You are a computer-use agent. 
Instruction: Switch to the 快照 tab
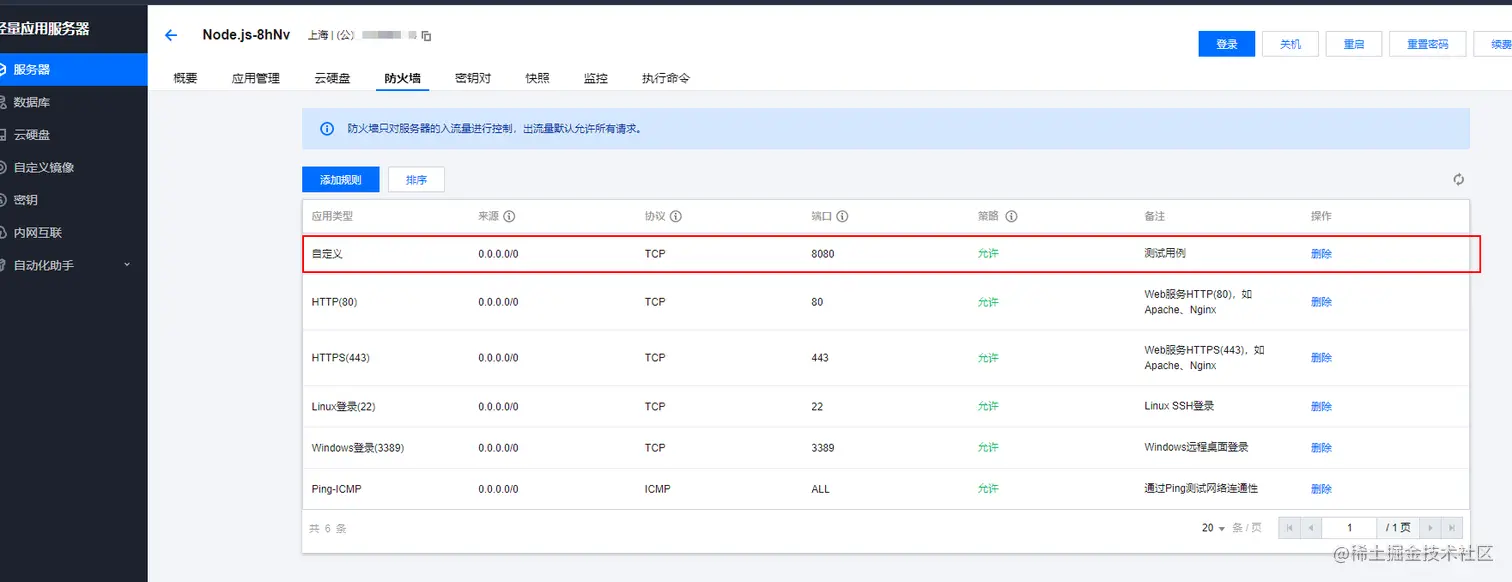tap(538, 78)
